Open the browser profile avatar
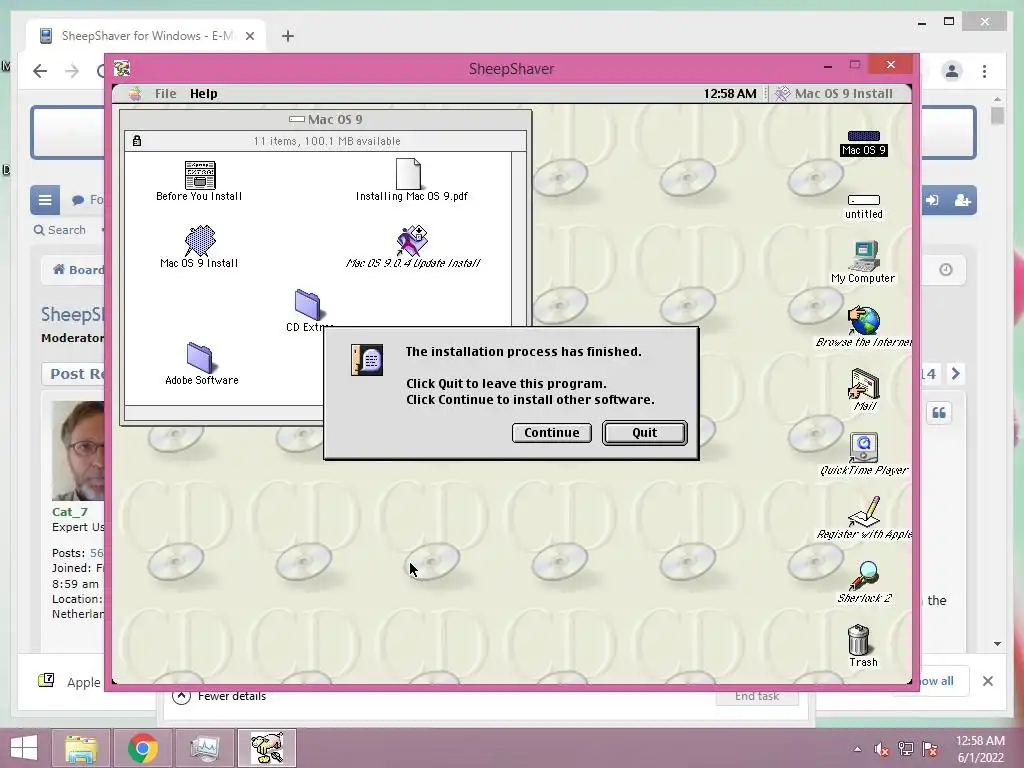 [x=952, y=71]
